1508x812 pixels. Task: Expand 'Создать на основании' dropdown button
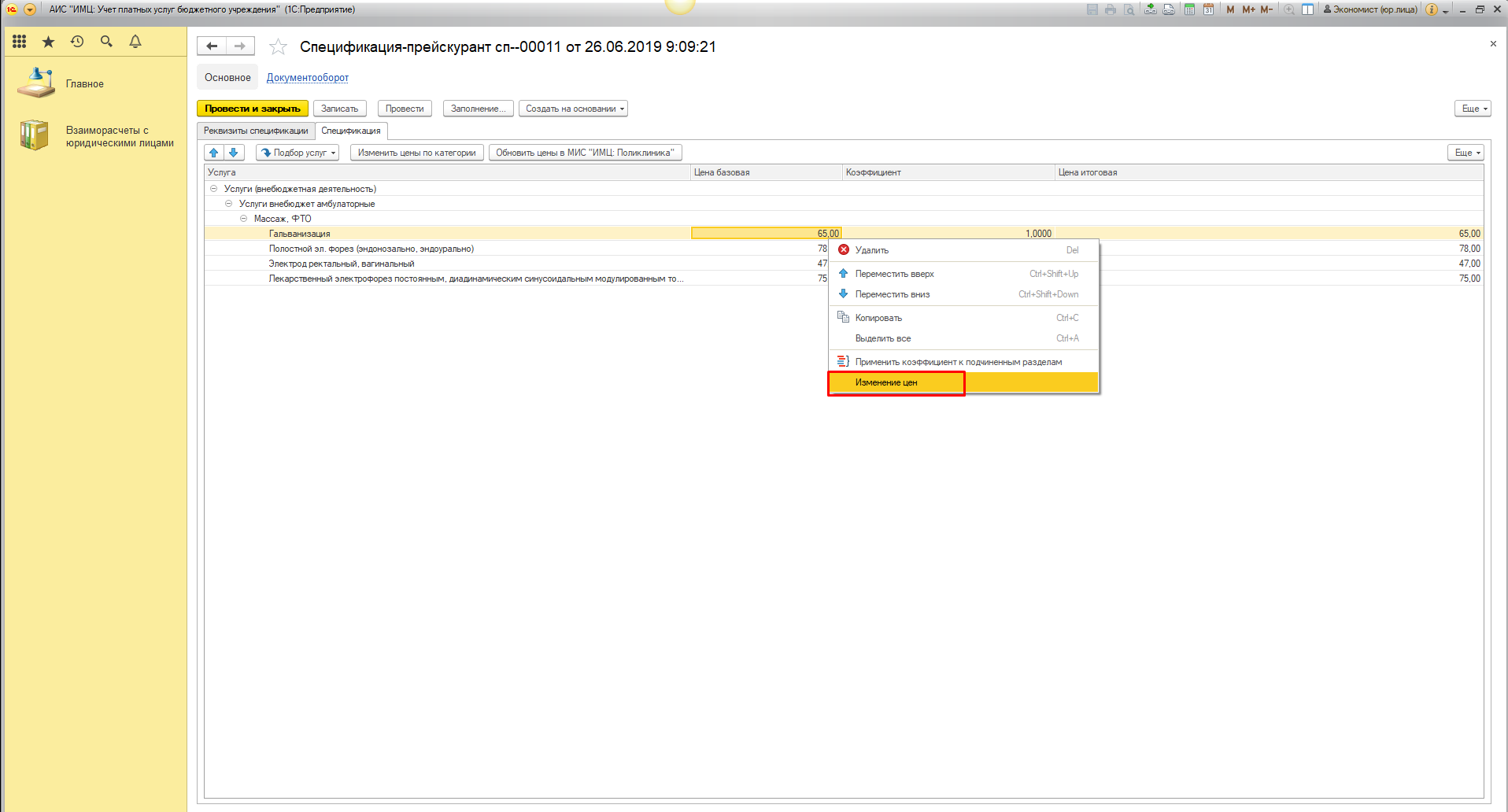573,109
